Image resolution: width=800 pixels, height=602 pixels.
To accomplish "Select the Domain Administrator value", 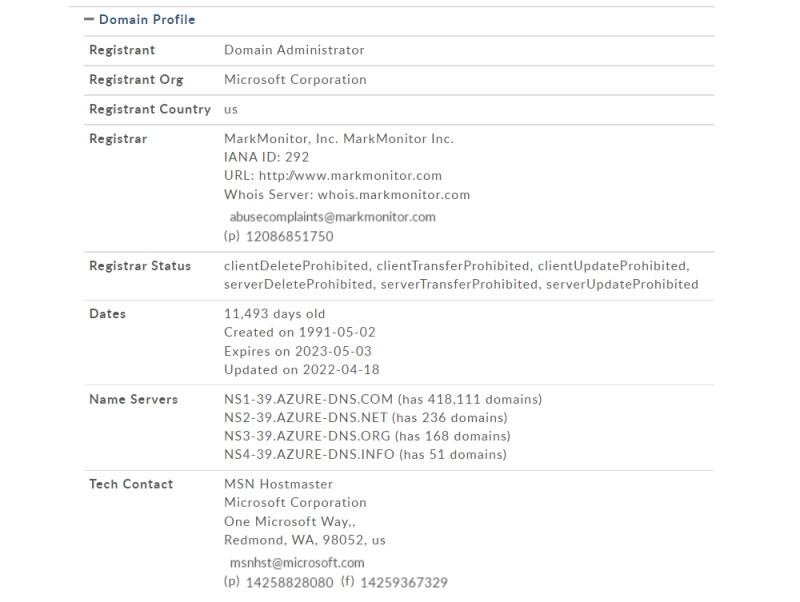I will coord(294,50).
